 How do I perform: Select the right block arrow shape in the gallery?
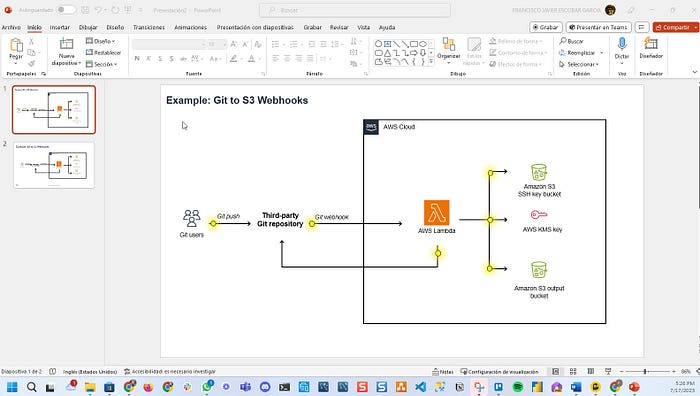tap(414, 53)
